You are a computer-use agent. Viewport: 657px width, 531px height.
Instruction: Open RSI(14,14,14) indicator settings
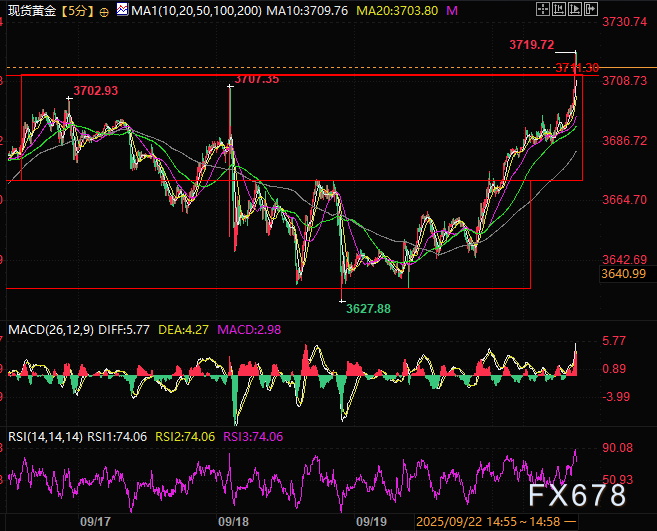point(44,436)
